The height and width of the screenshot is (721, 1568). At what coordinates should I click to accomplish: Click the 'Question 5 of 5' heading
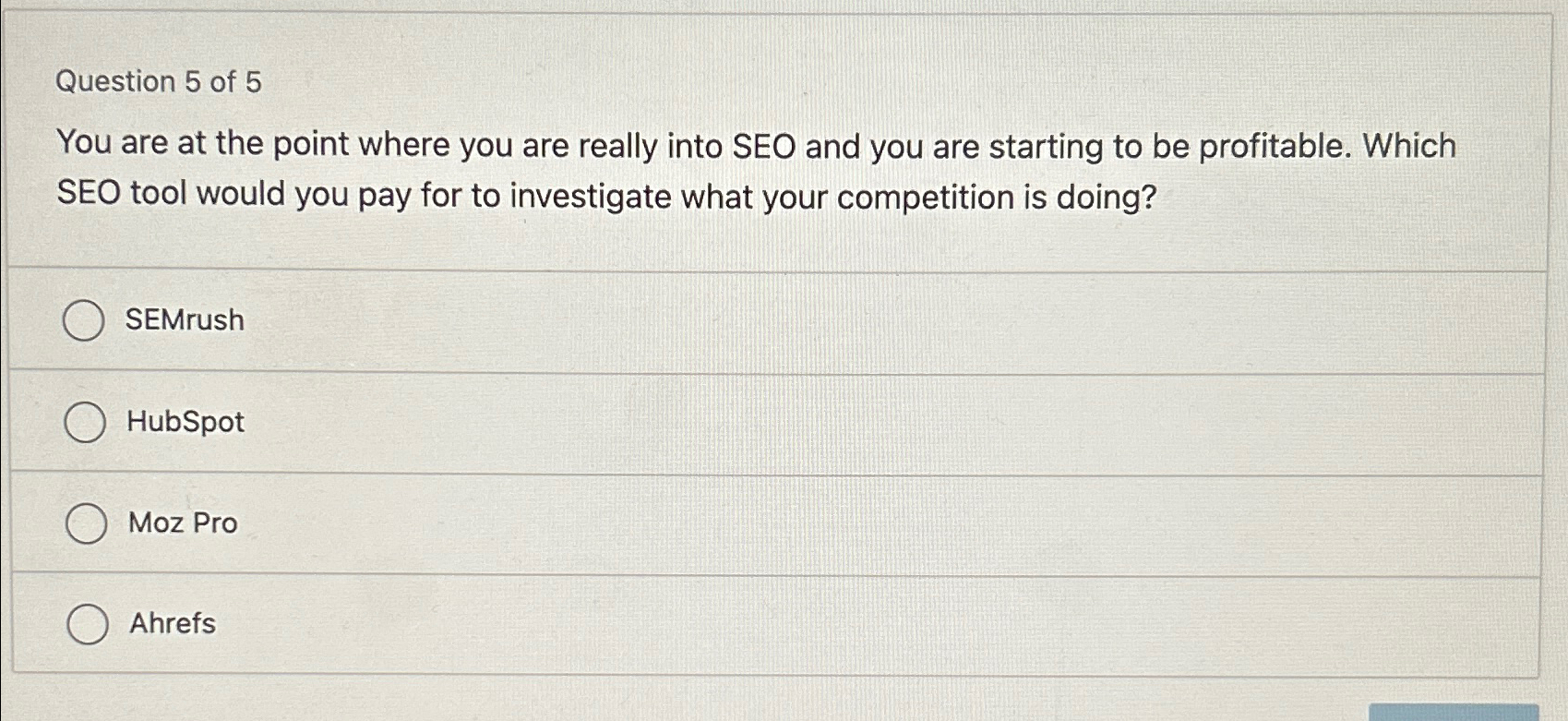159,82
